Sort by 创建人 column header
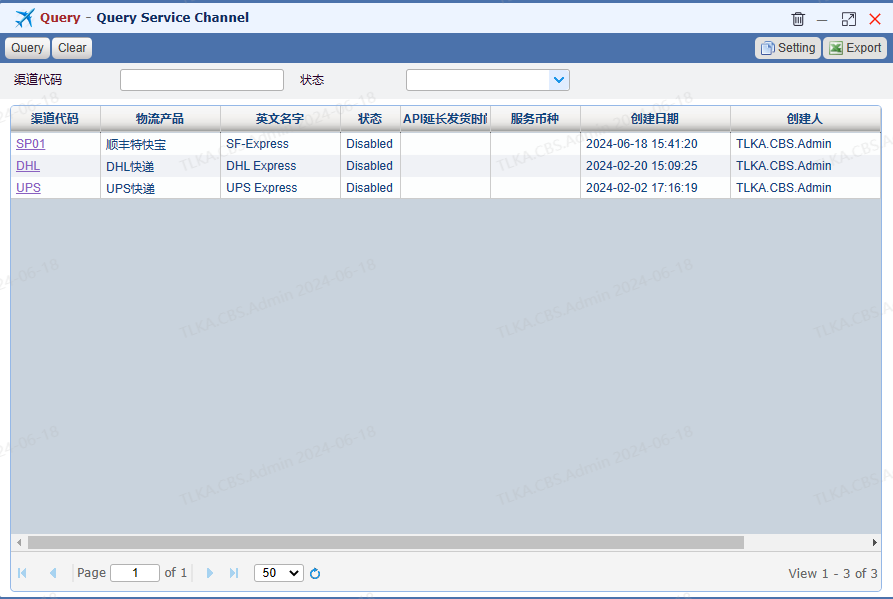893x599 pixels. pos(805,118)
